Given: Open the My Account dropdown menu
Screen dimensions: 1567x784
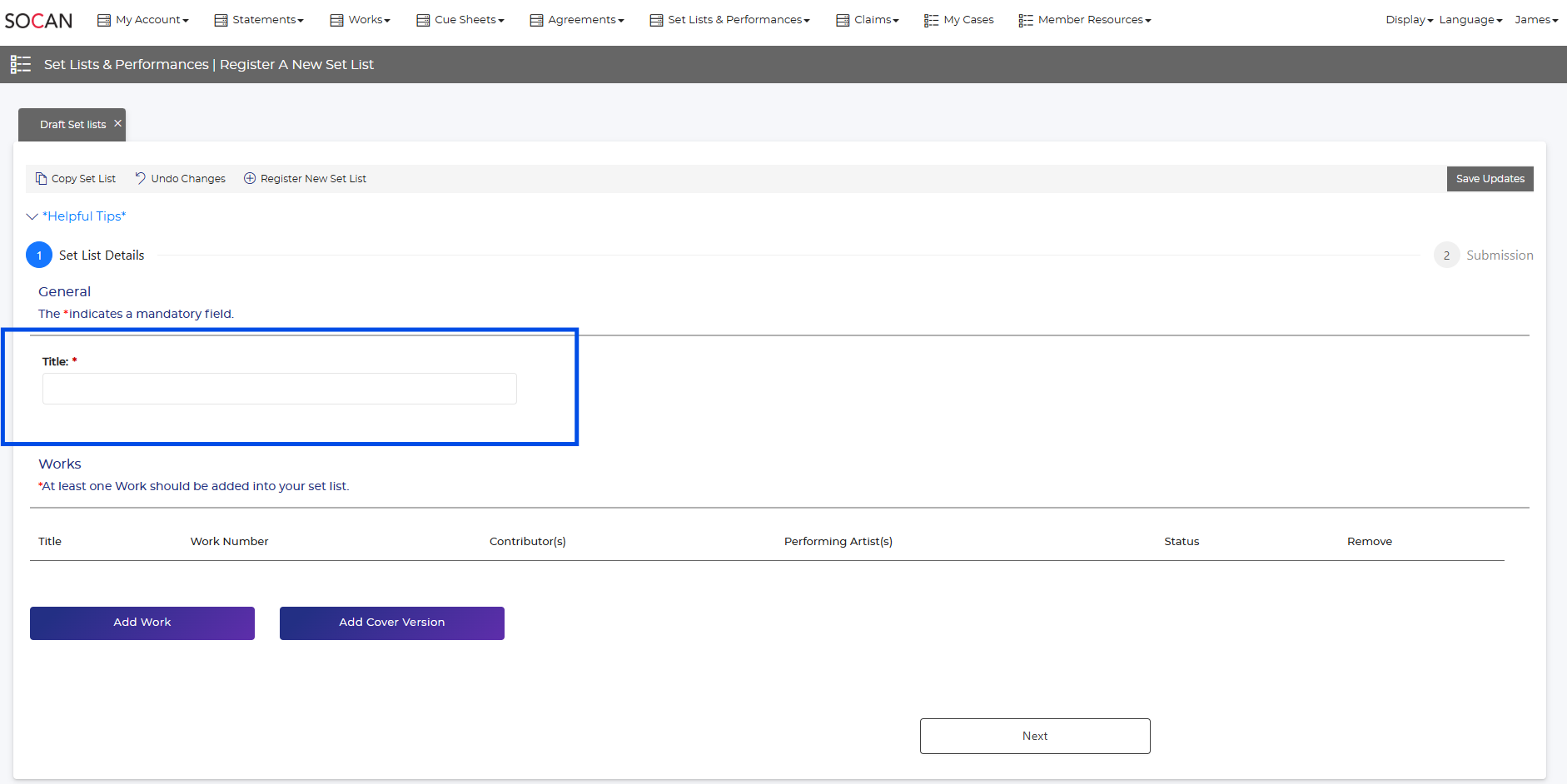Looking at the screenshot, I should [x=143, y=20].
